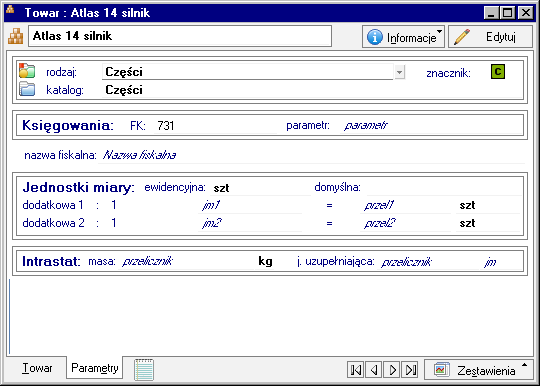Click the jm2 additional unit field

(250, 223)
